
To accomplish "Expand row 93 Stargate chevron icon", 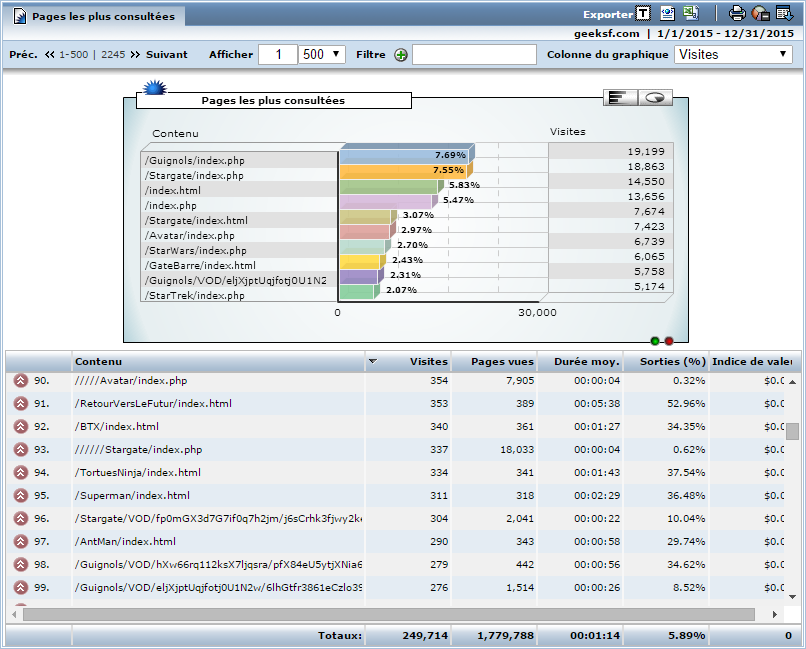I will [x=21, y=450].
